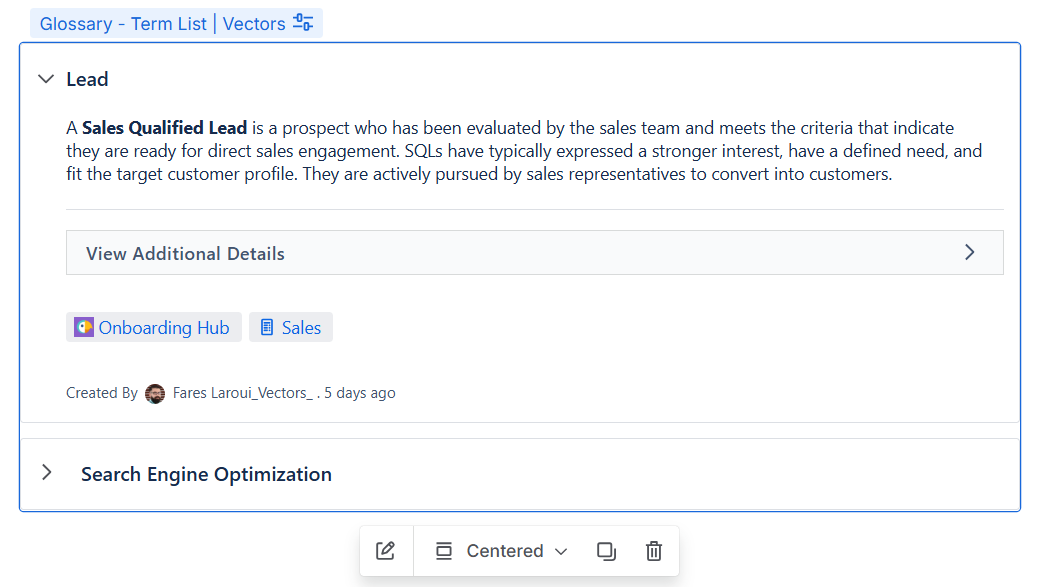The image size is (1037, 587).
Task: Open the Onboarding Hub link
Action: point(164,328)
